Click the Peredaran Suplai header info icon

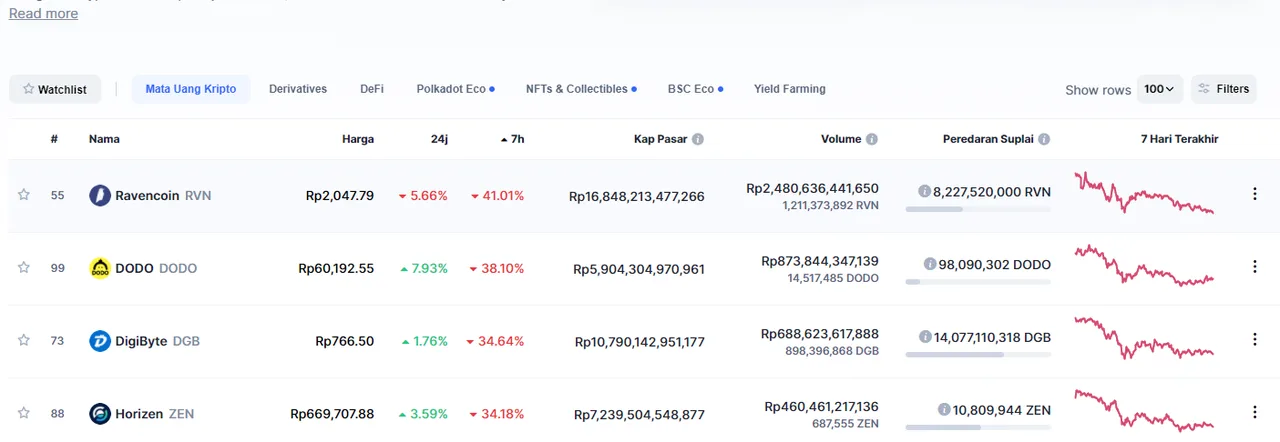coord(1044,139)
